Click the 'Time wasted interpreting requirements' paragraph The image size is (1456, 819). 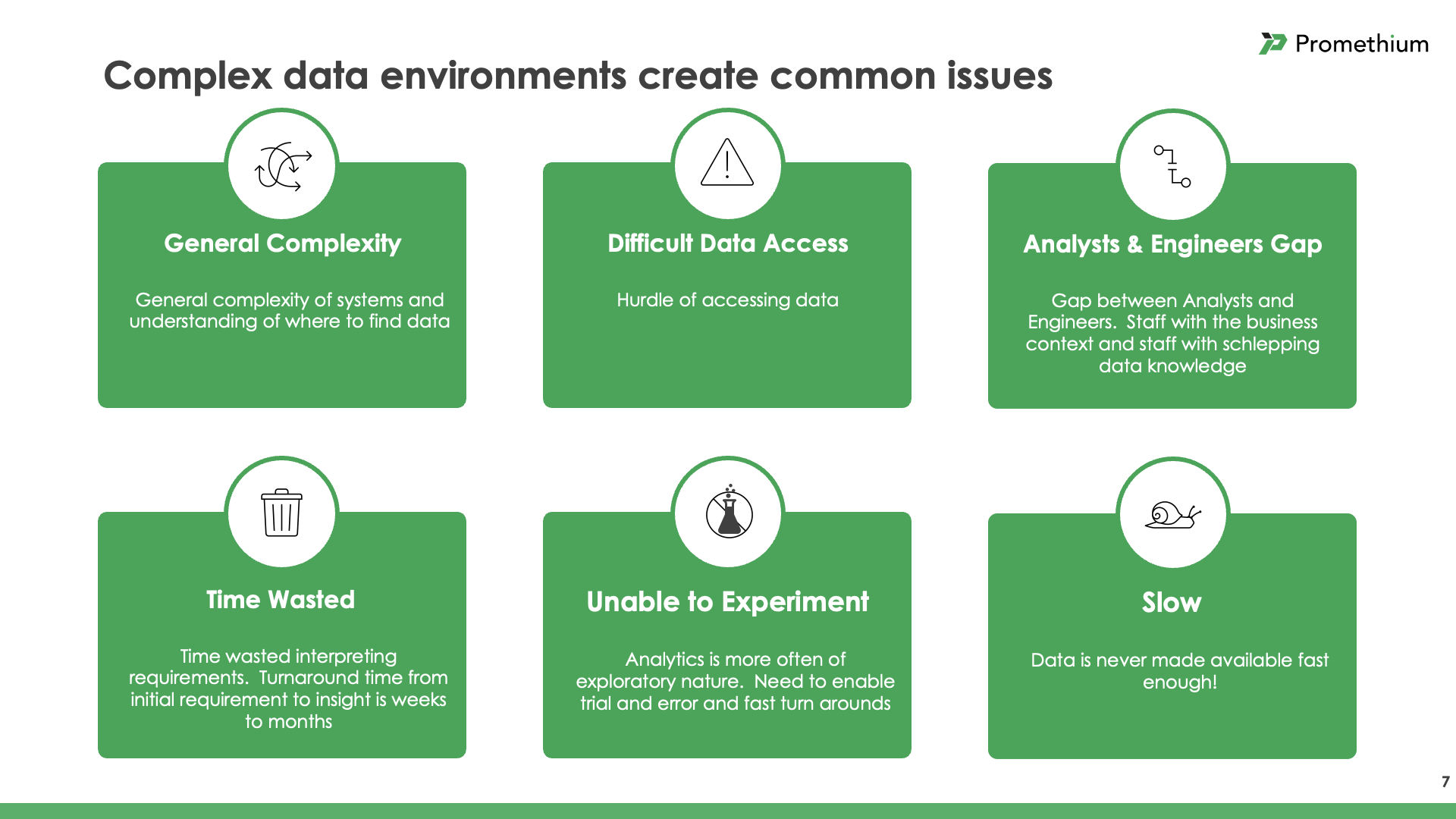point(288,689)
